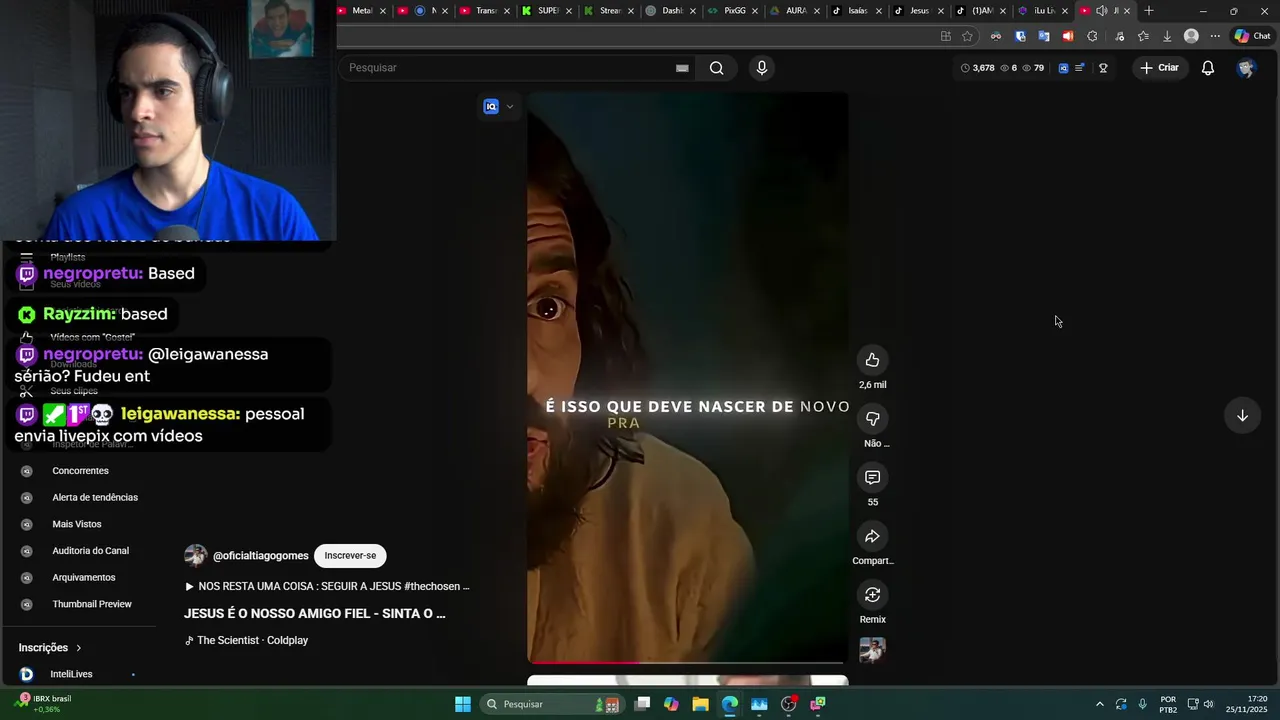1280x720 pixels.
Task: Open browser downloads icon
Action: pyautogui.click(x=1167, y=36)
